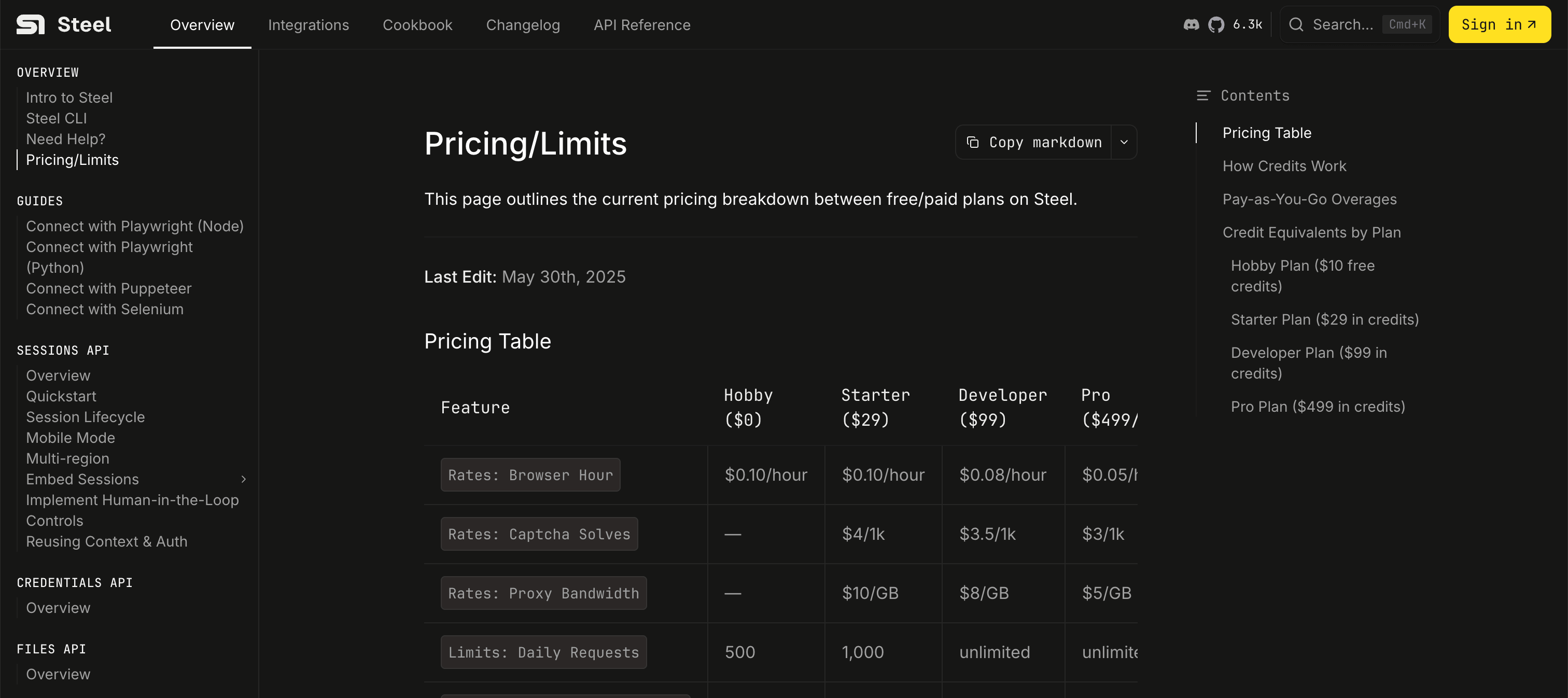Viewport: 1568px width, 698px height.
Task: Open Session Lifecycle under Sessions API
Action: [x=85, y=417]
